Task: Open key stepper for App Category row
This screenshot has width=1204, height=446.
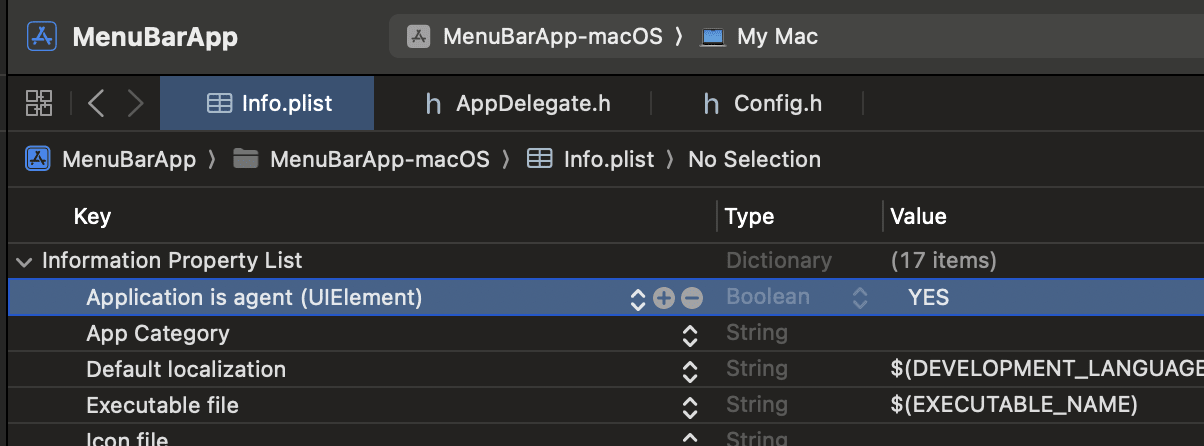Action: (689, 334)
